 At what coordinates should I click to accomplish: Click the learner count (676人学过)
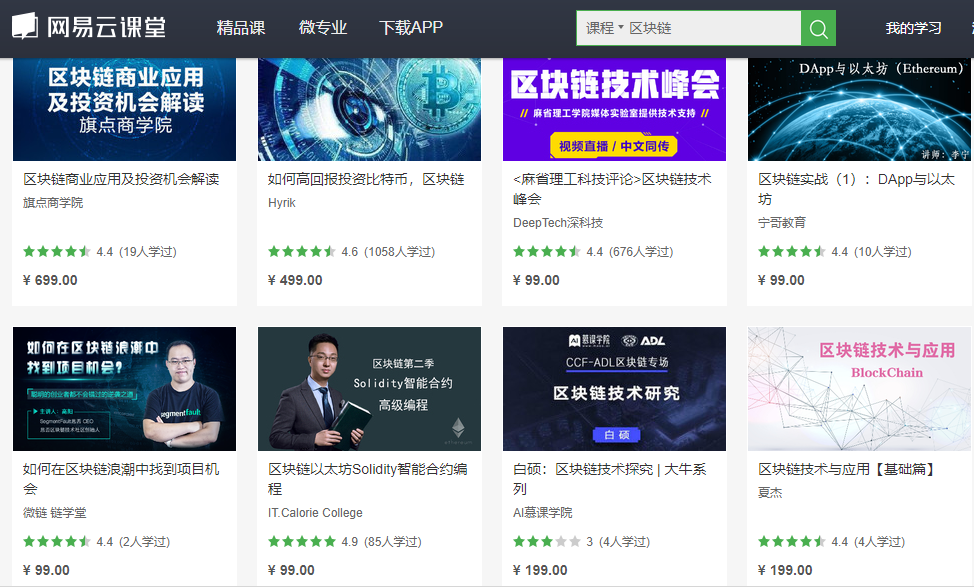[641, 252]
